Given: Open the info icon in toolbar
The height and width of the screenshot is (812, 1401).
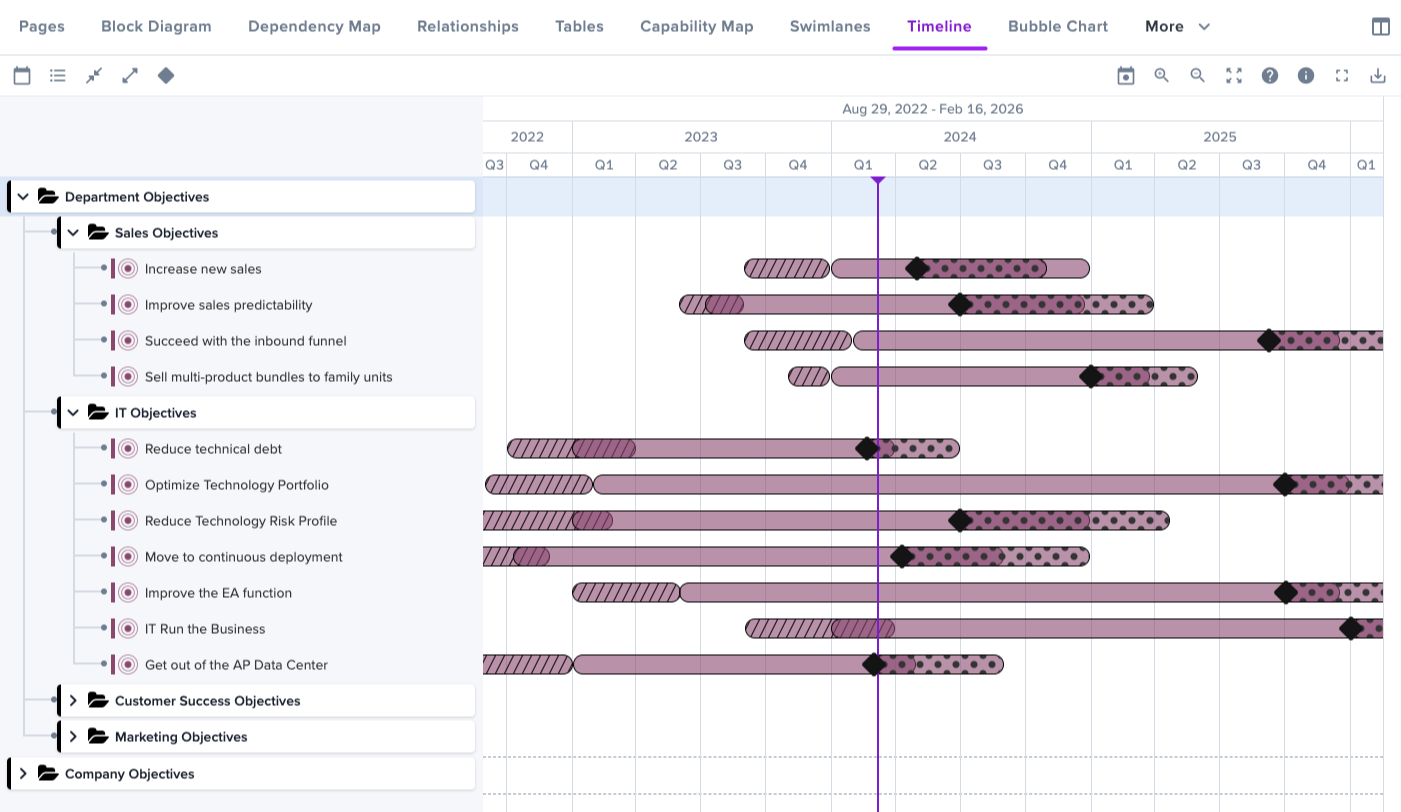Looking at the screenshot, I should (x=1306, y=75).
